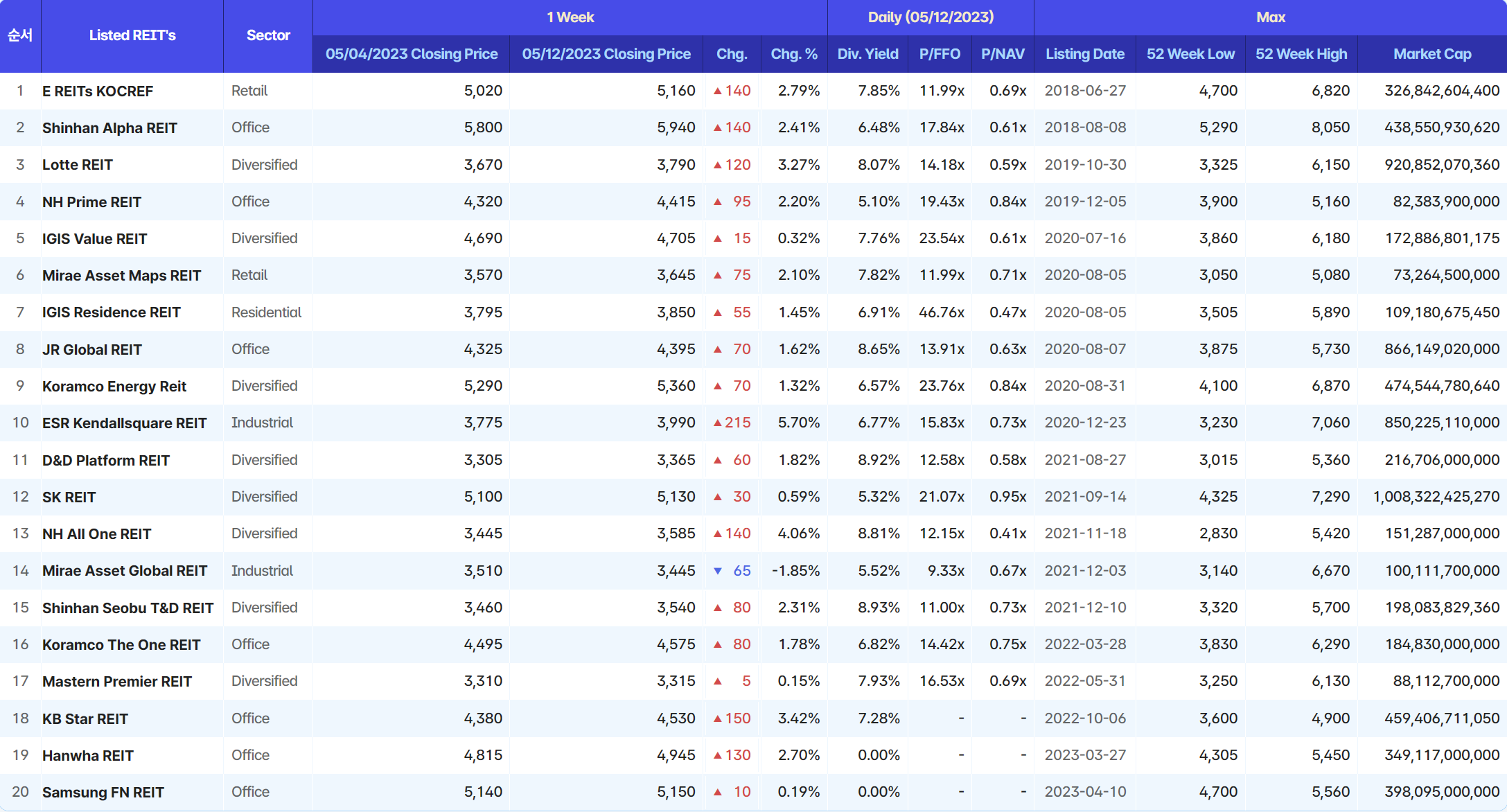Select ESR Kendallsquare REIT name

[x=125, y=423]
